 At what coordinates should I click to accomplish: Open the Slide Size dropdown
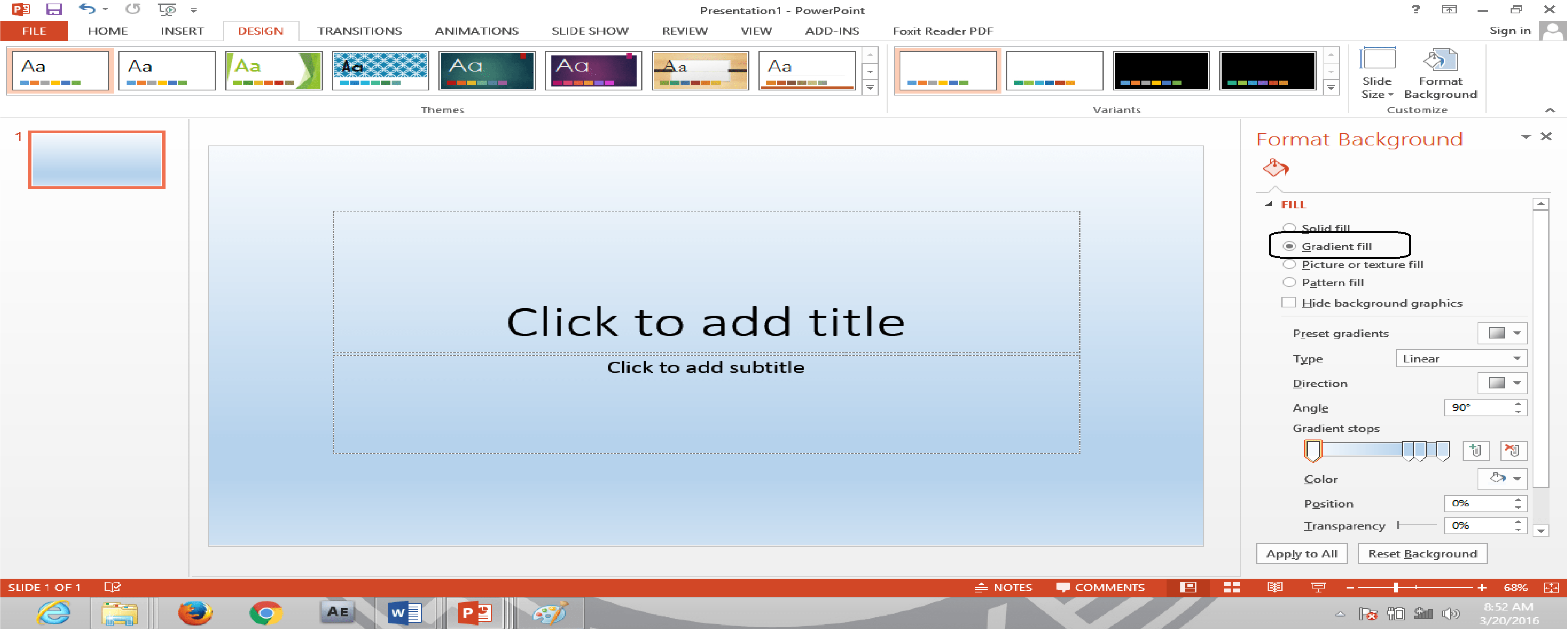click(1376, 73)
